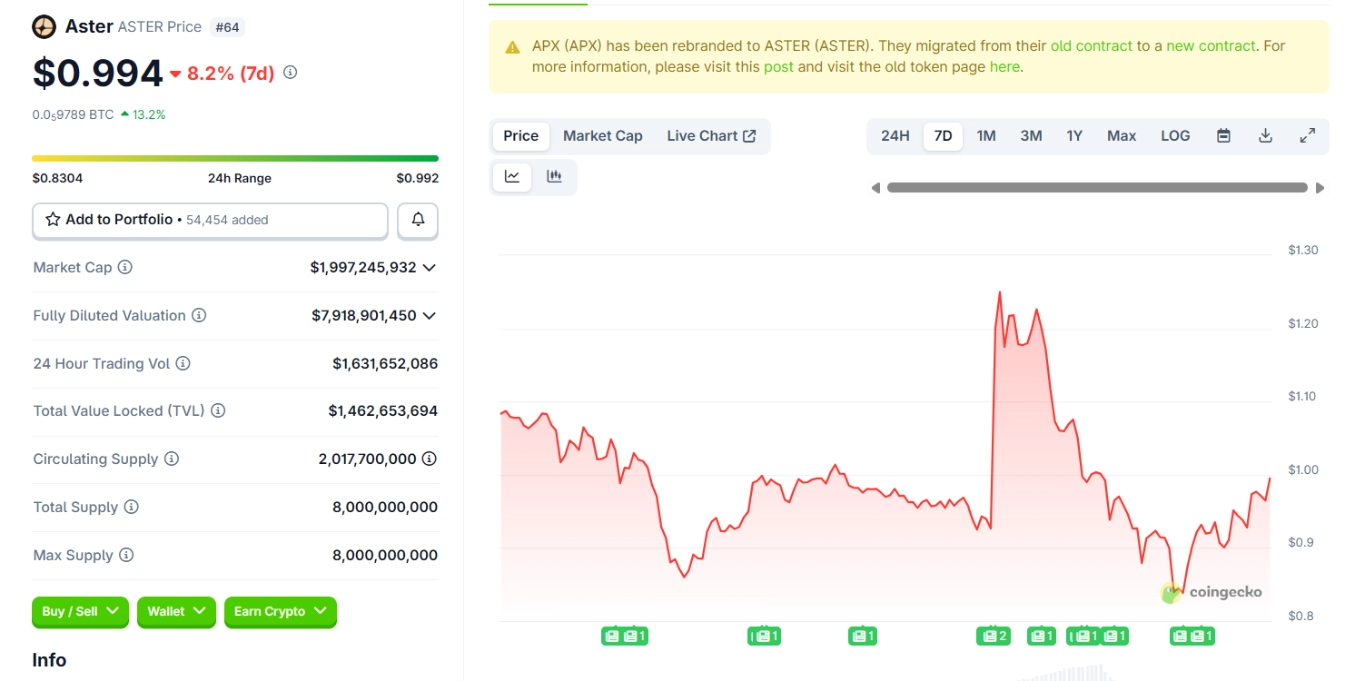Open the Wallet dropdown

(x=176, y=612)
